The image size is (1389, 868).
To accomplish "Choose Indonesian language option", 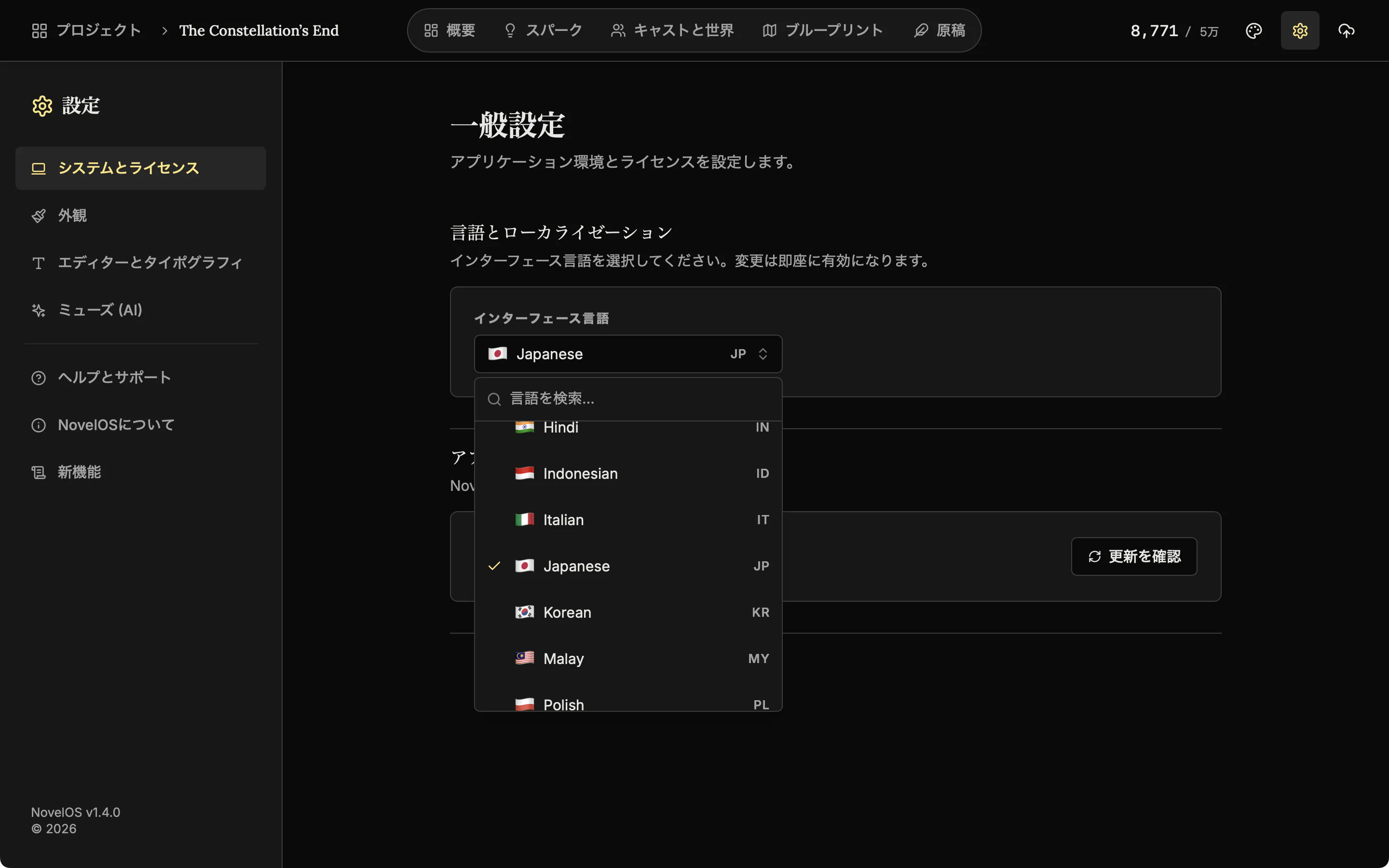I will click(628, 474).
